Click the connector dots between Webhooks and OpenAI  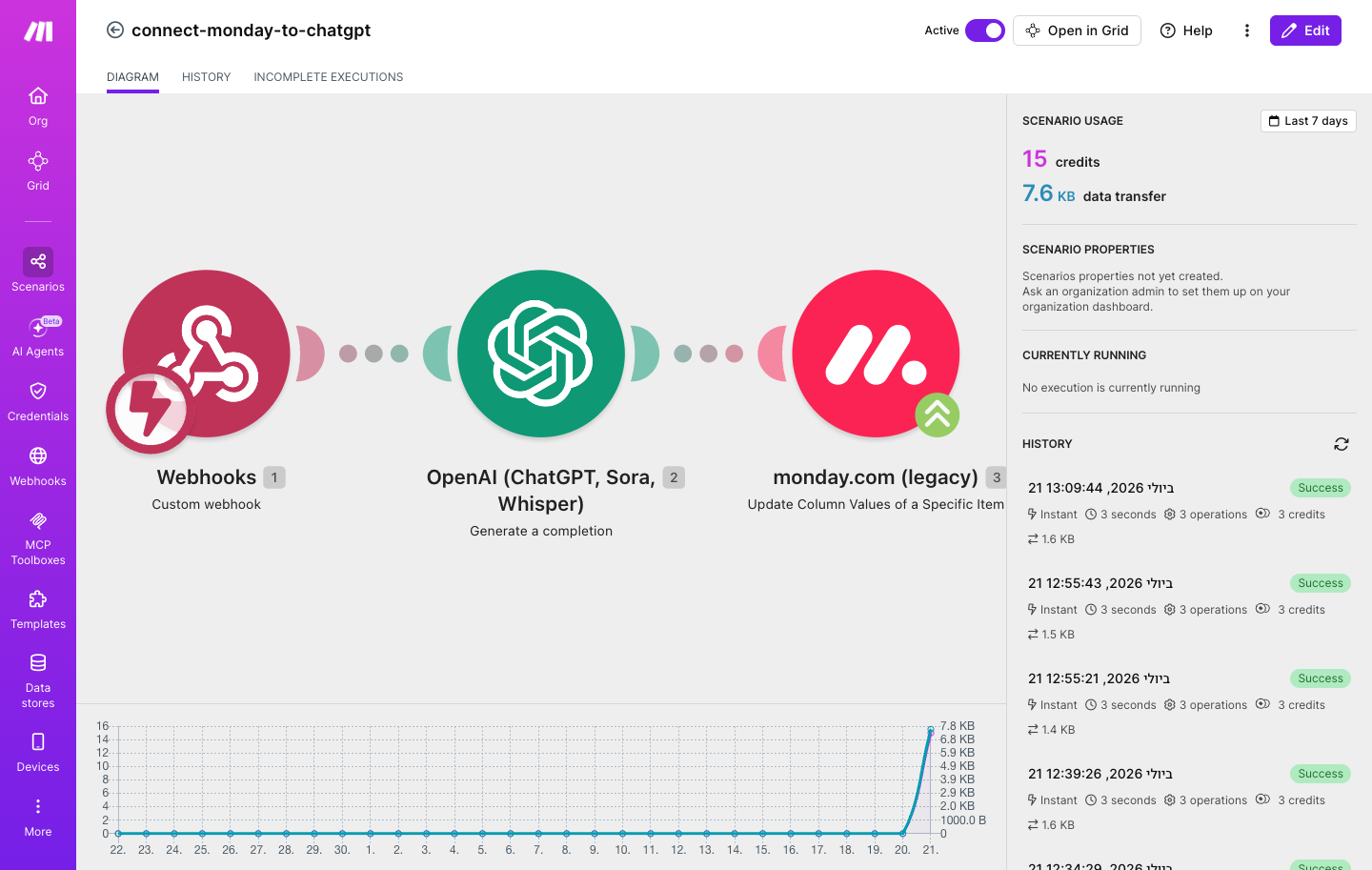[373, 354]
